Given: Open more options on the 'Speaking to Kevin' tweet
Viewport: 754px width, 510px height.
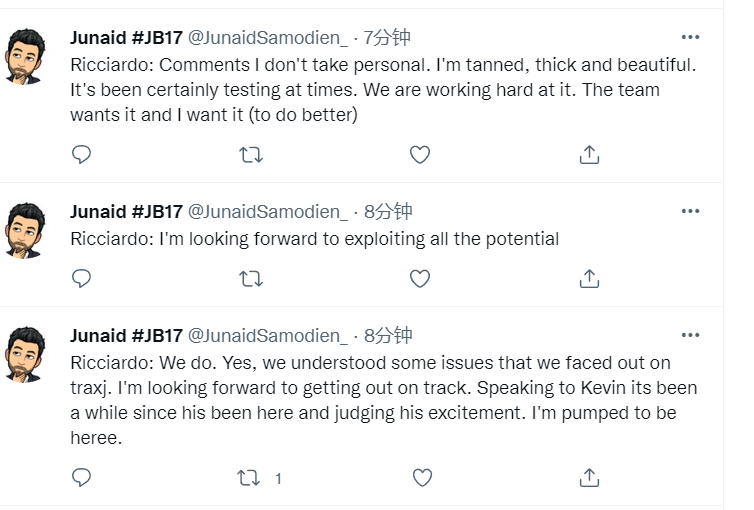Looking at the screenshot, I should click(690, 335).
